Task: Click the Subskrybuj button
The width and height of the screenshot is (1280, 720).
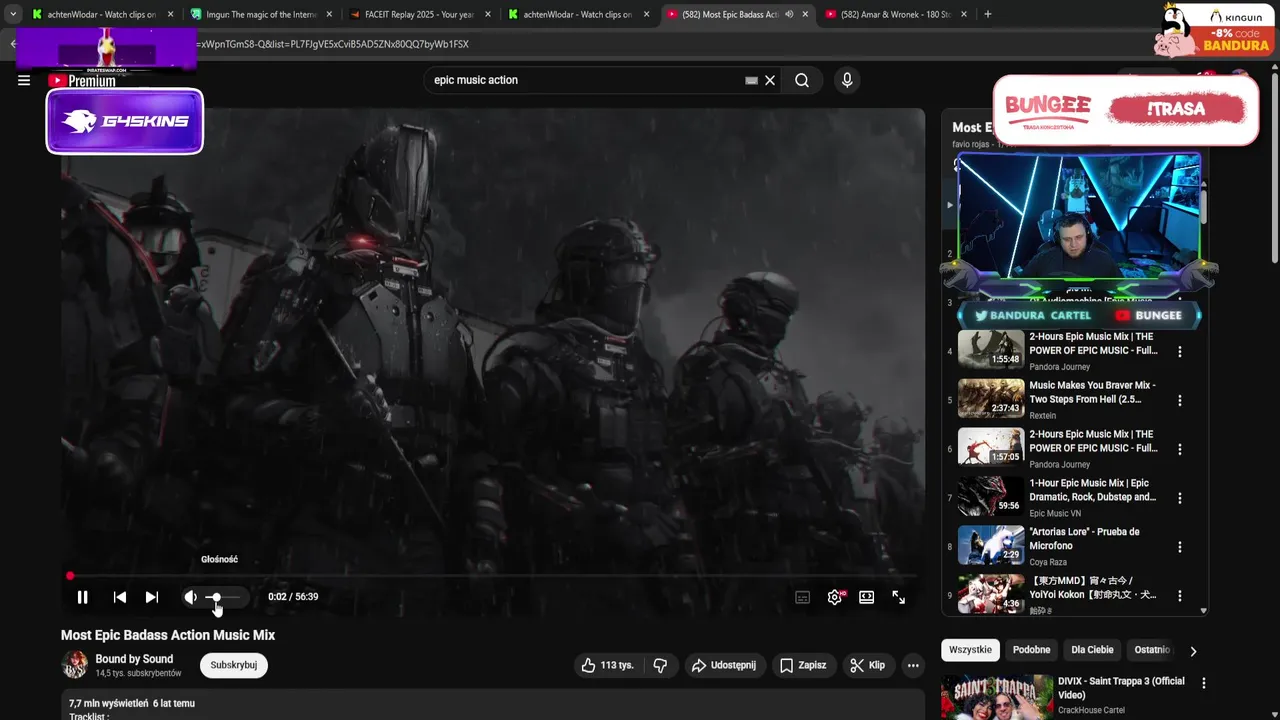Action: coord(234,665)
